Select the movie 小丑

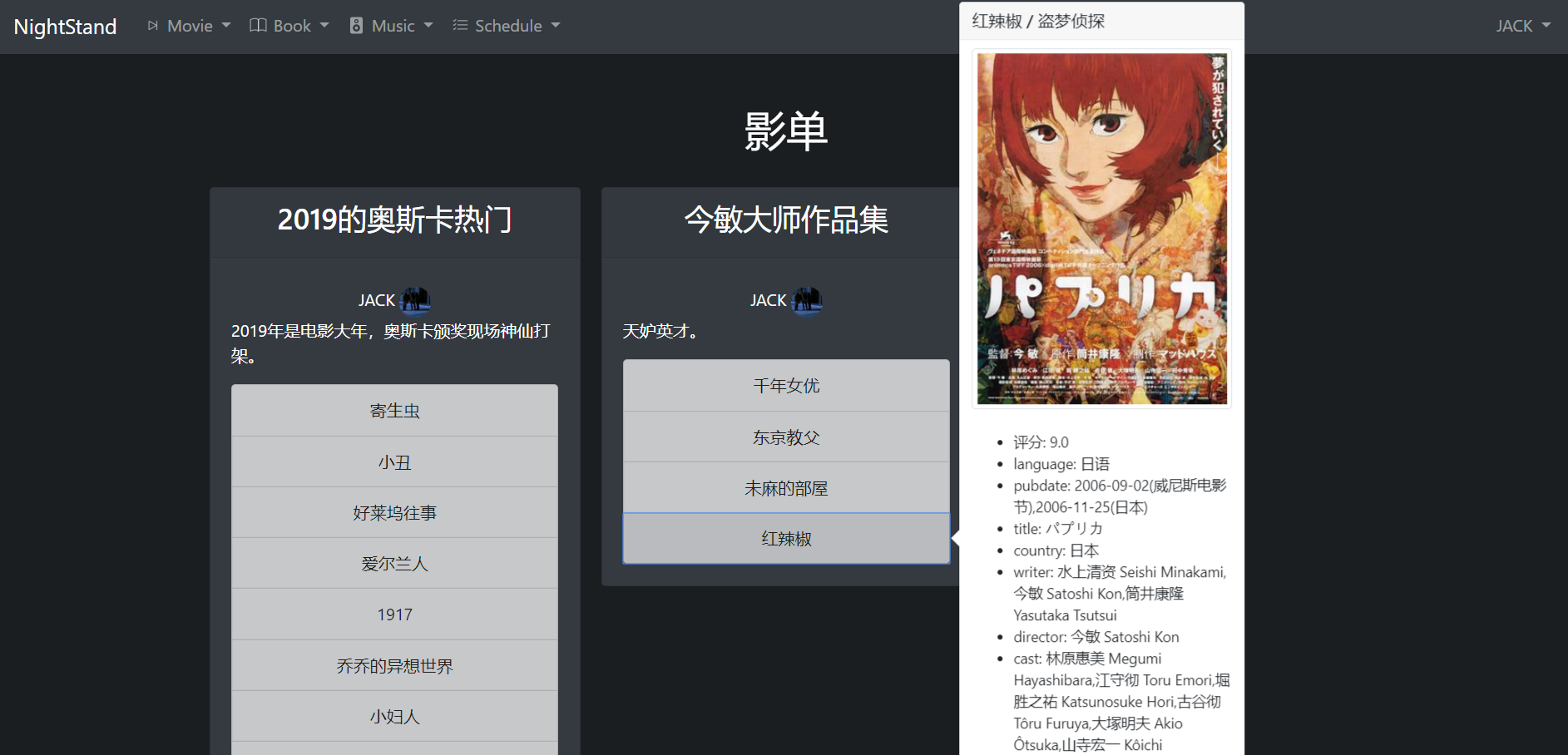point(394,462)
